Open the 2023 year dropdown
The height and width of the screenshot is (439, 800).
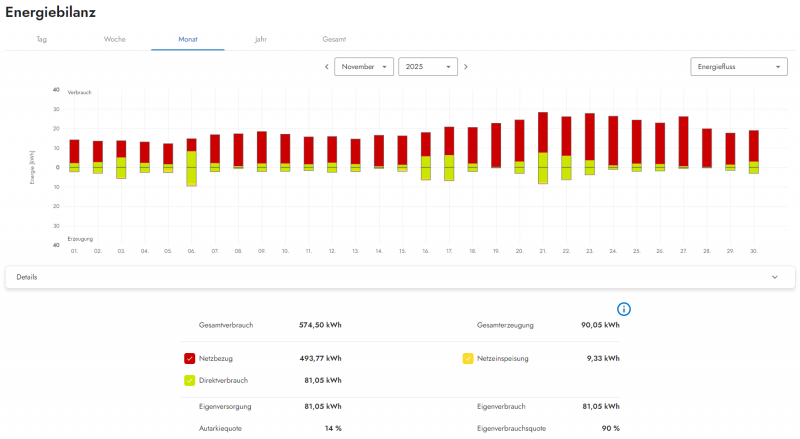(x=427, y=67)
